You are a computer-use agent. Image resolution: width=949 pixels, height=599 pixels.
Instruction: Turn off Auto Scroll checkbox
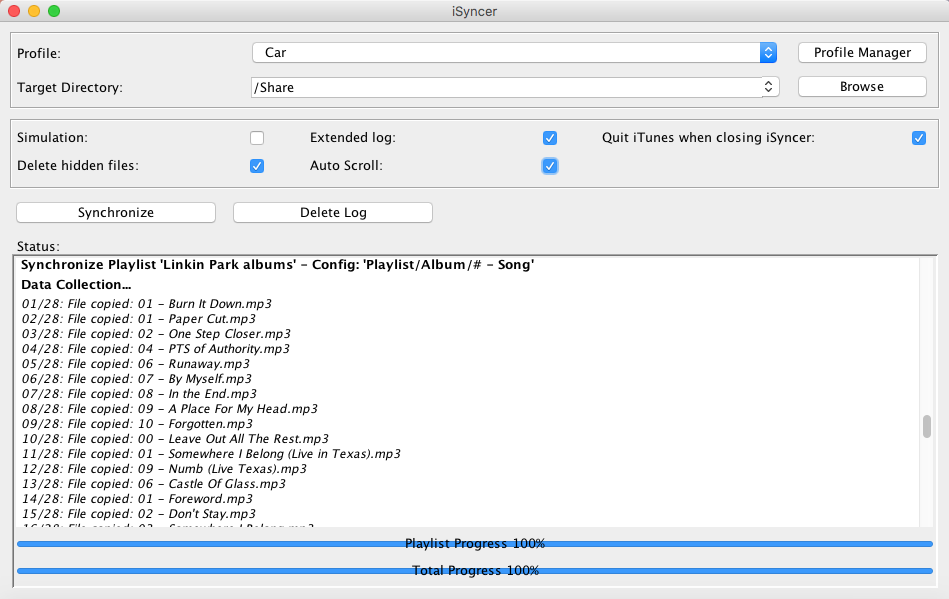point(549,166)
